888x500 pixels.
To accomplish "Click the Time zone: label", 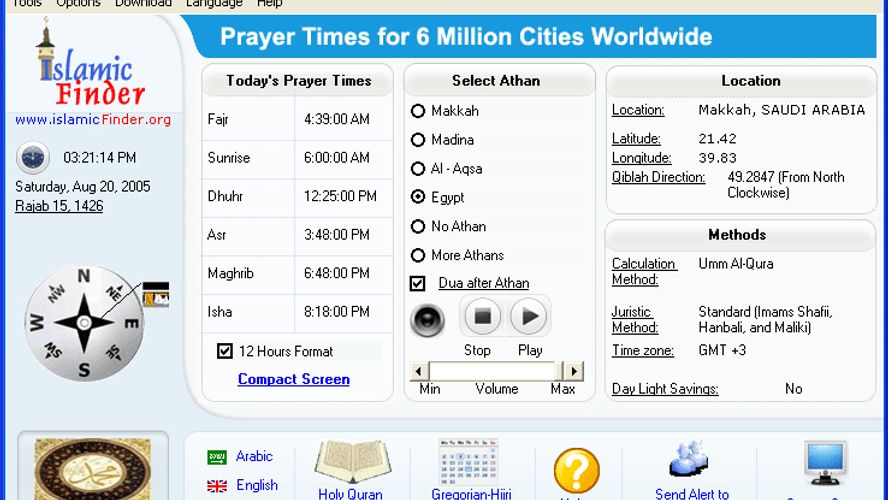I will tap(642, 351).
